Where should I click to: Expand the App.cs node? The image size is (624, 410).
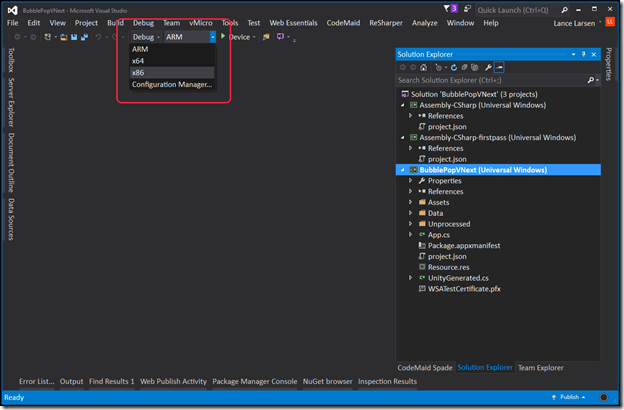[x=410, y=234]
